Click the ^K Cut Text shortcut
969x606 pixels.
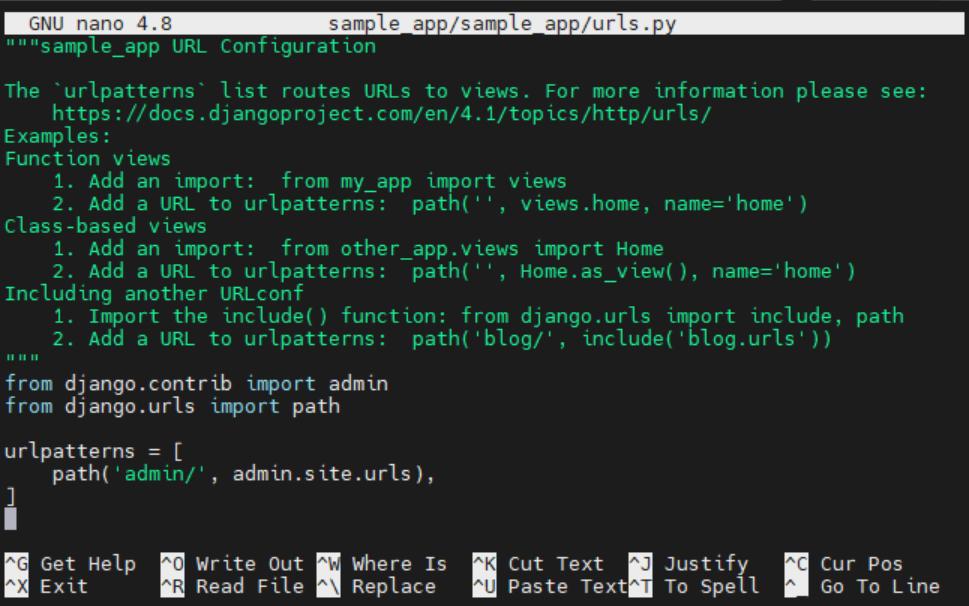pos(538,564)
